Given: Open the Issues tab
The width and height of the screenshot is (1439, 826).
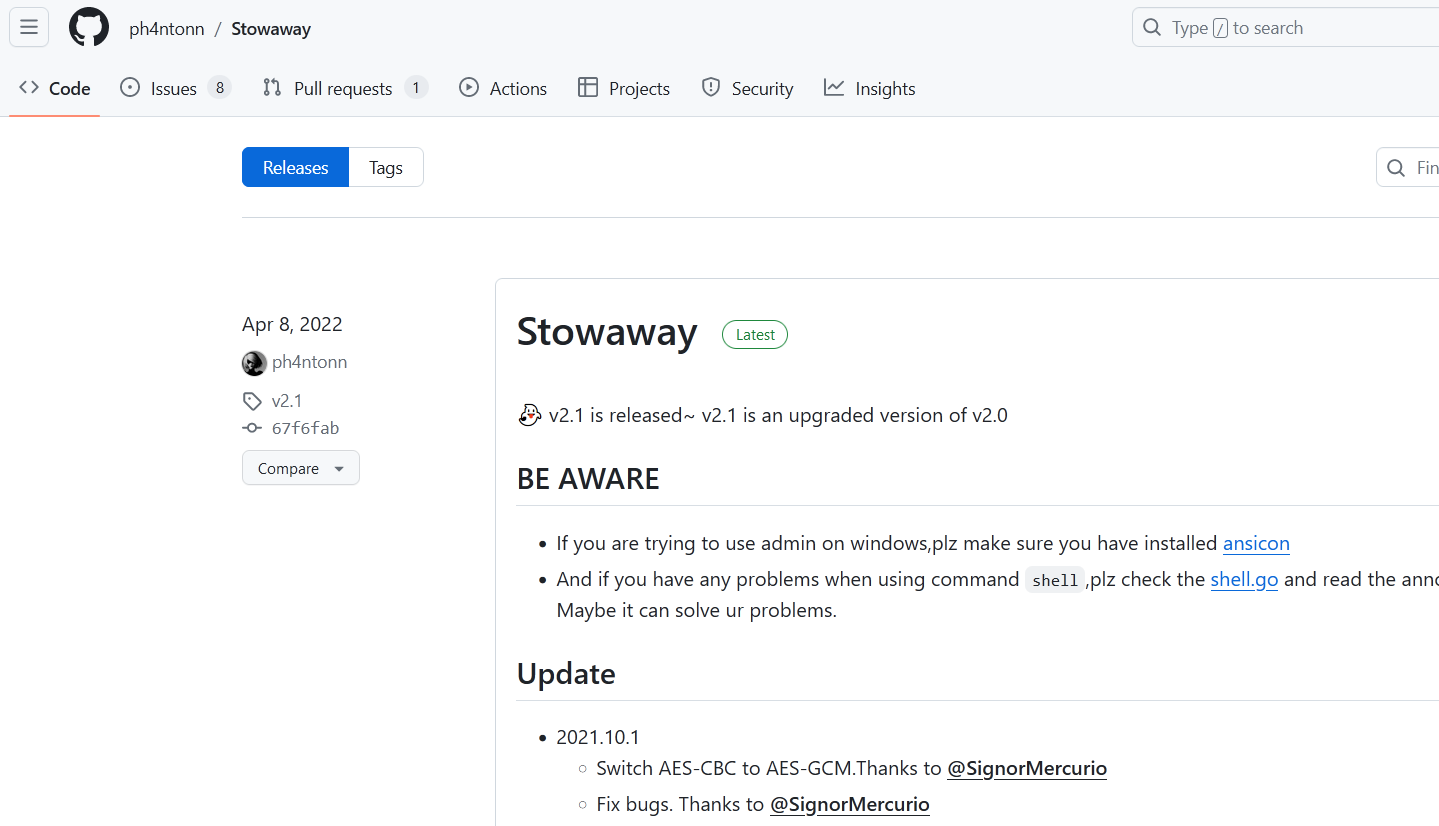Looking at the screenshot, I should [175, 88].
